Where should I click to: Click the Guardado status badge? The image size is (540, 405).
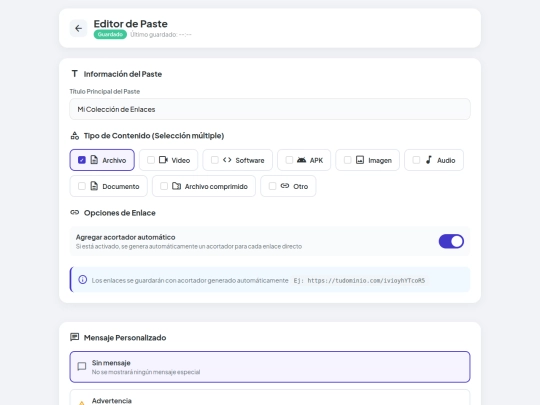click(110, 34)
